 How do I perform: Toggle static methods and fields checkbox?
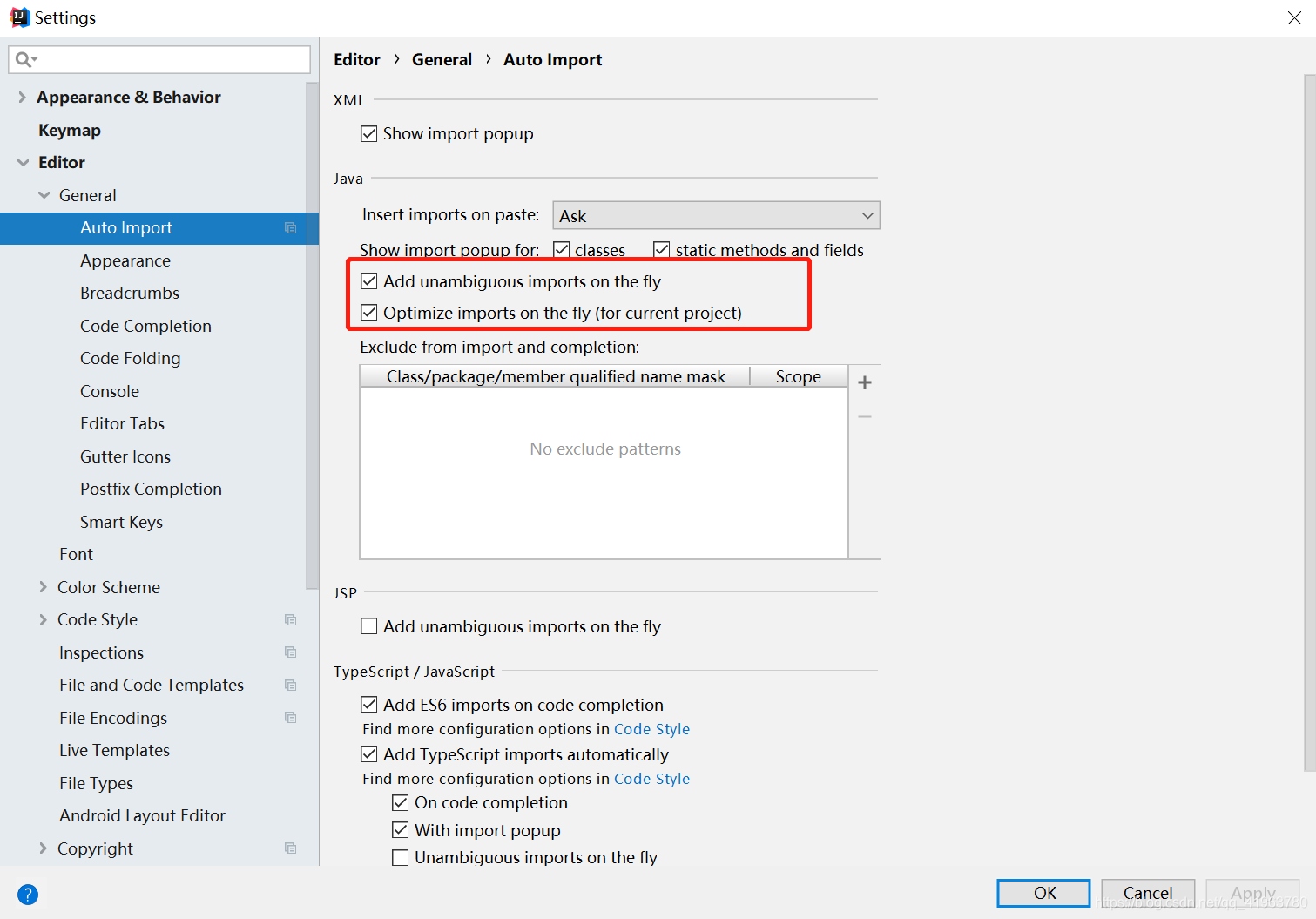[662, 250]
